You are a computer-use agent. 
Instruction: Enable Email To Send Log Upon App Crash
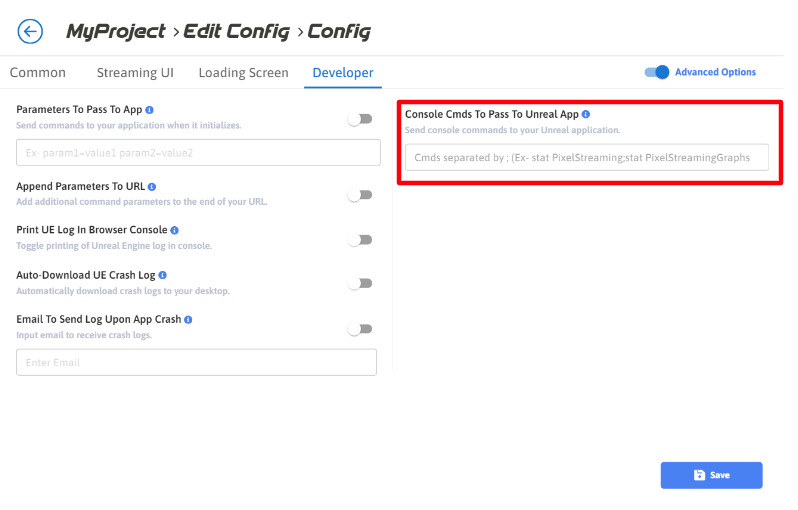coord(359,329)
